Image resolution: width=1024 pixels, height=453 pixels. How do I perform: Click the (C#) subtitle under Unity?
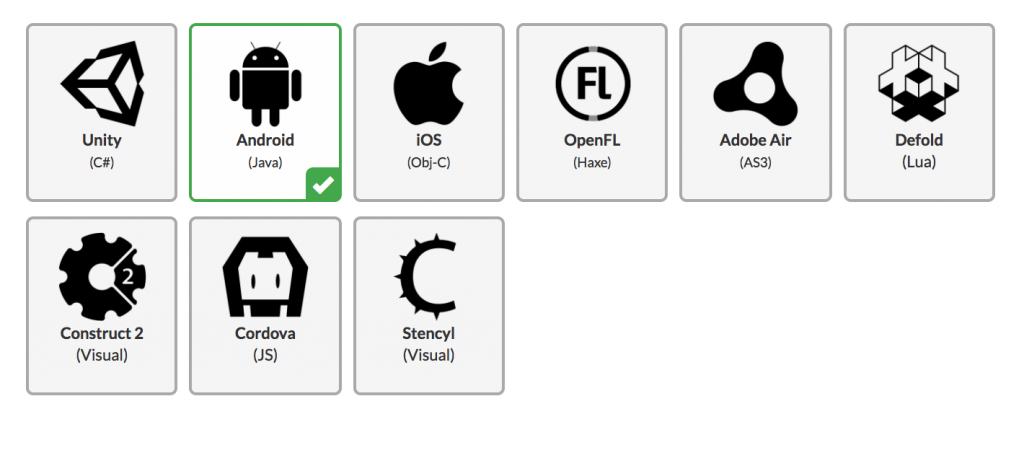pyautogui.click(x=102, y=163)
